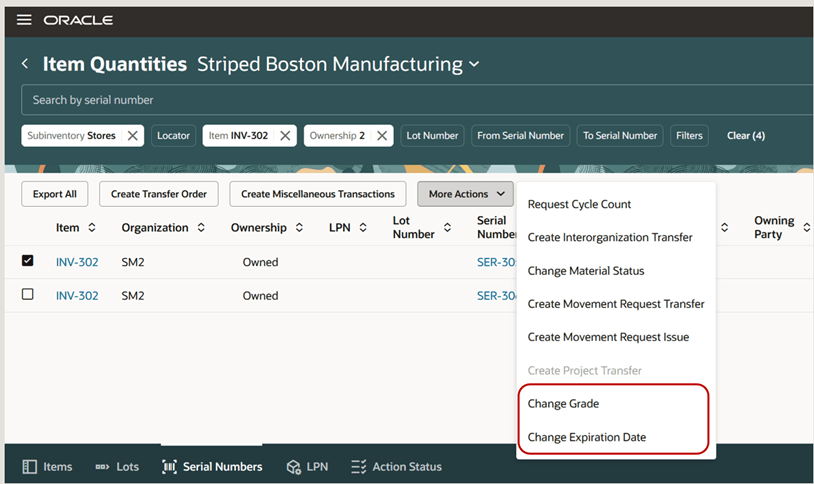814x484 pixels.
Task: Open the Locator filter
Action: 173,136
